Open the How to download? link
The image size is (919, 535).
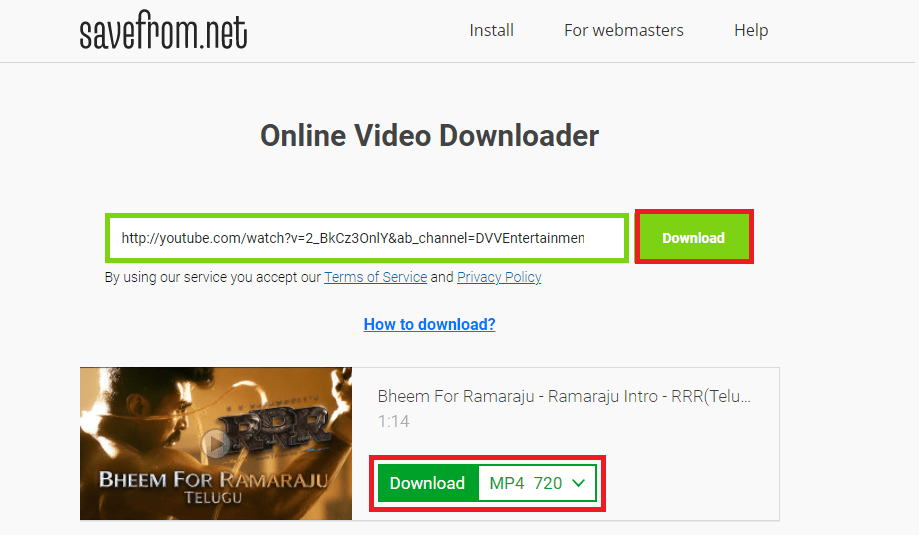click(x=429, y=324)
